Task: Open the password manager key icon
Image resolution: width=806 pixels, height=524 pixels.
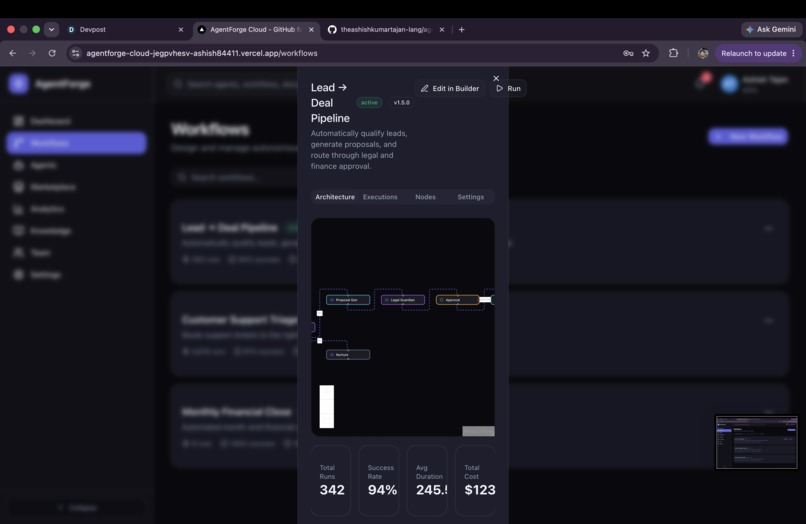Action: pyautogui.click(x=628, y=53)
